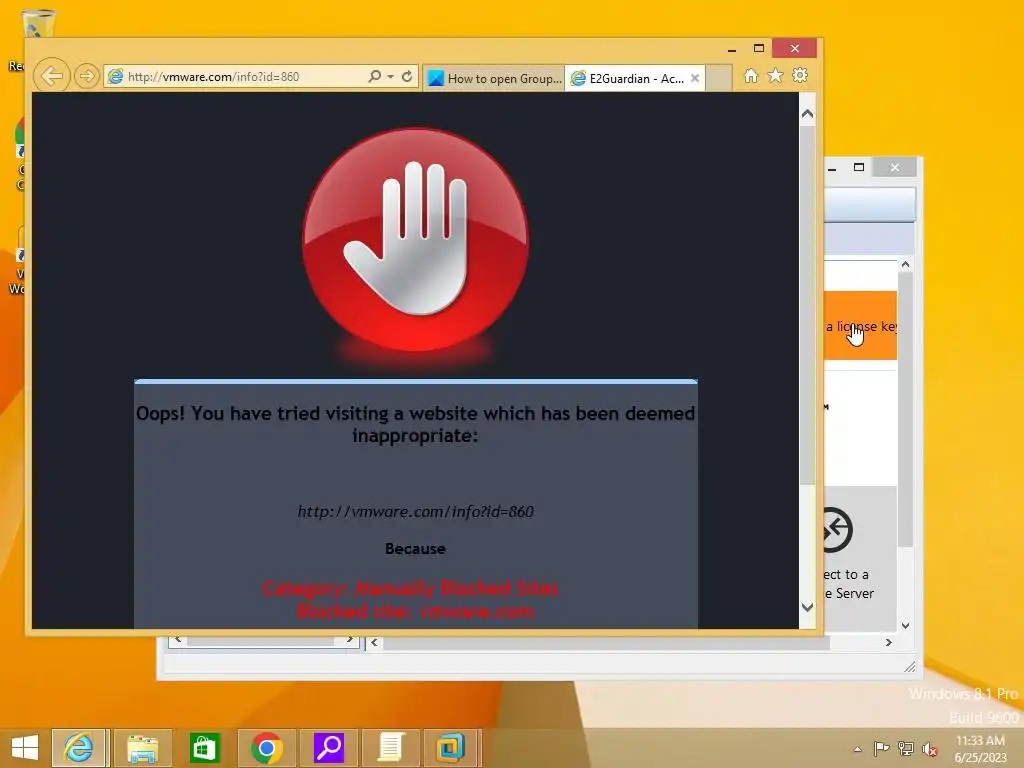Click the 'a license key' orange banner in the background window

pos(860,326)
